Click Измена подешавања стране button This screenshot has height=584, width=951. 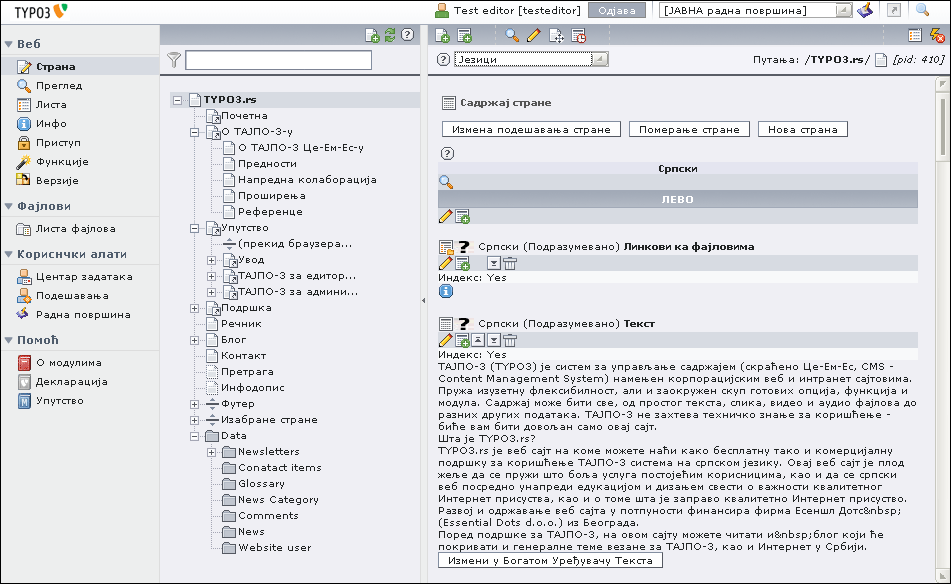click(531, 129)
